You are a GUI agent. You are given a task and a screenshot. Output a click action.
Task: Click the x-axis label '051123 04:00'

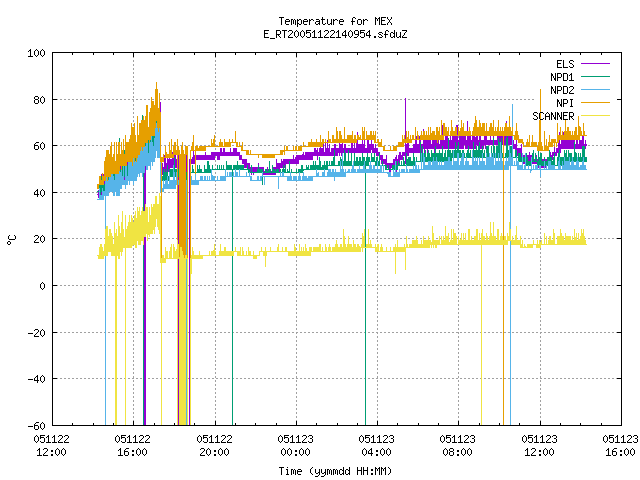376,445
